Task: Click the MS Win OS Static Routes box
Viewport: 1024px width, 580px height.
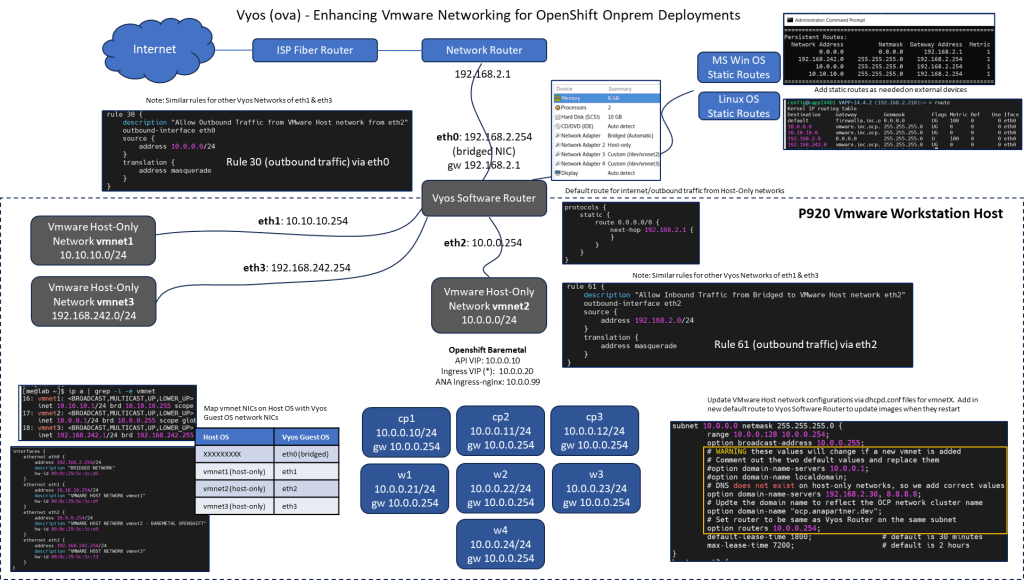Action: click(x=739, y=68)
